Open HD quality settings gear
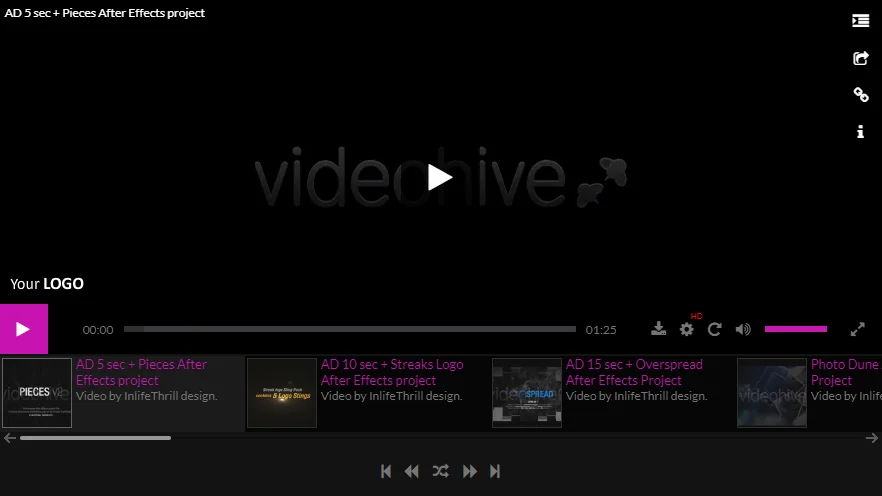Screen dimensions: 882x496 pyautogui.click(x=686, y=330)
